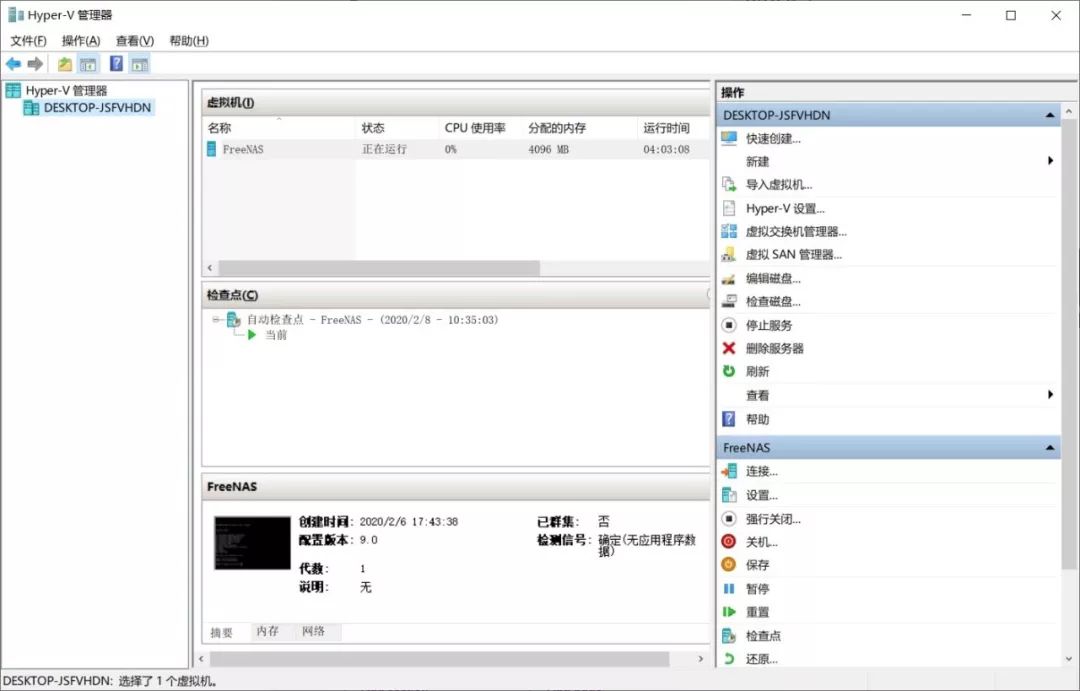Click 检查磁盘 inspect disk action
1080x691 pixels.
tap(773, 302)
